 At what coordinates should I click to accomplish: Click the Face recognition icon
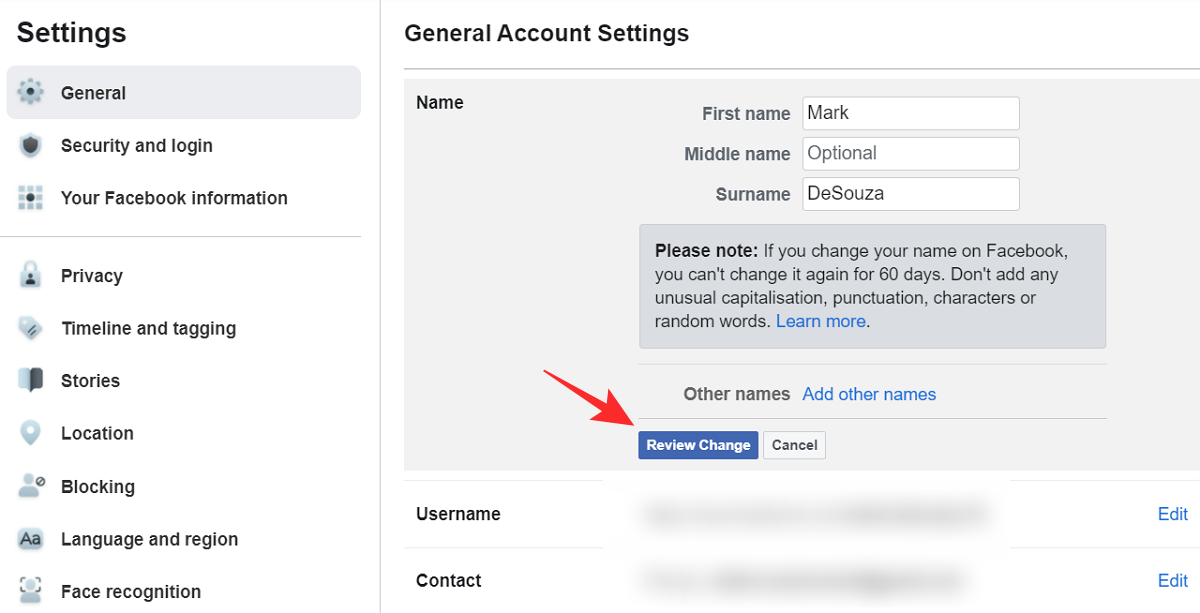(x=31, y=591)
